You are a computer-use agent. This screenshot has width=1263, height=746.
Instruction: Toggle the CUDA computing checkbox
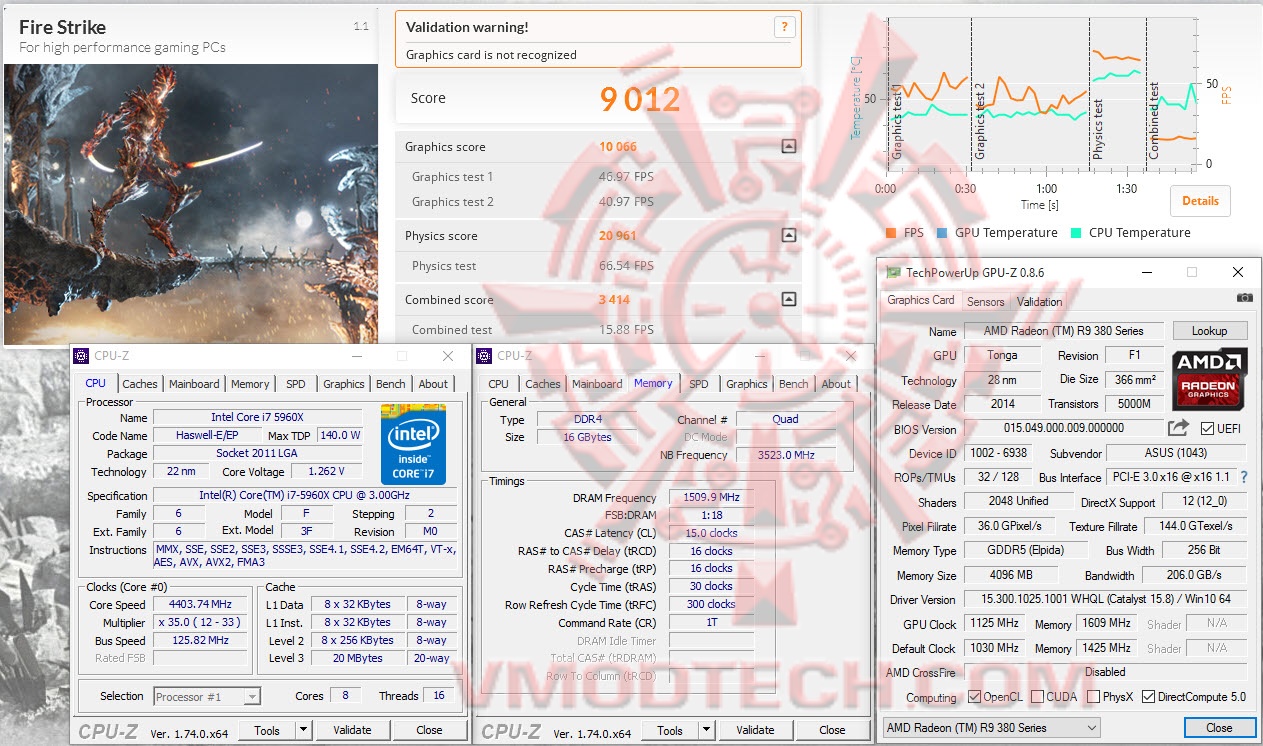1038,697
